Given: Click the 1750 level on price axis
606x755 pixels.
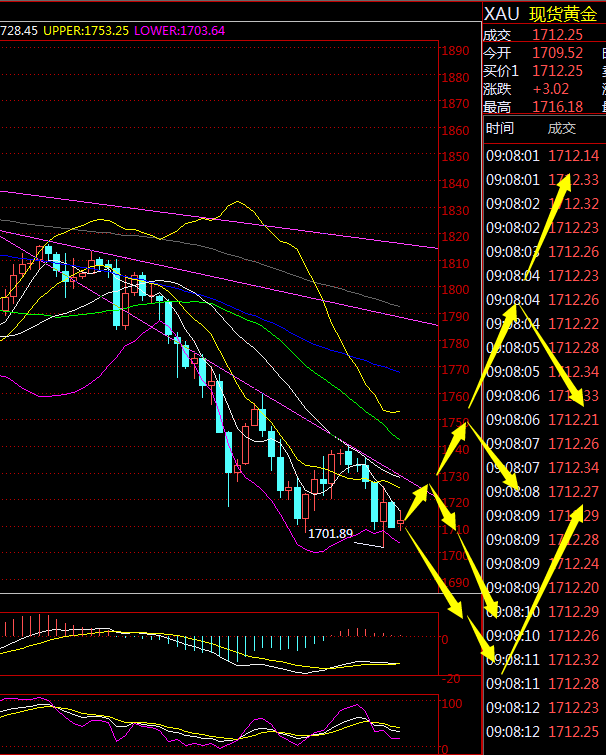Looking at the screenshot, I should [x=457, y=423].
